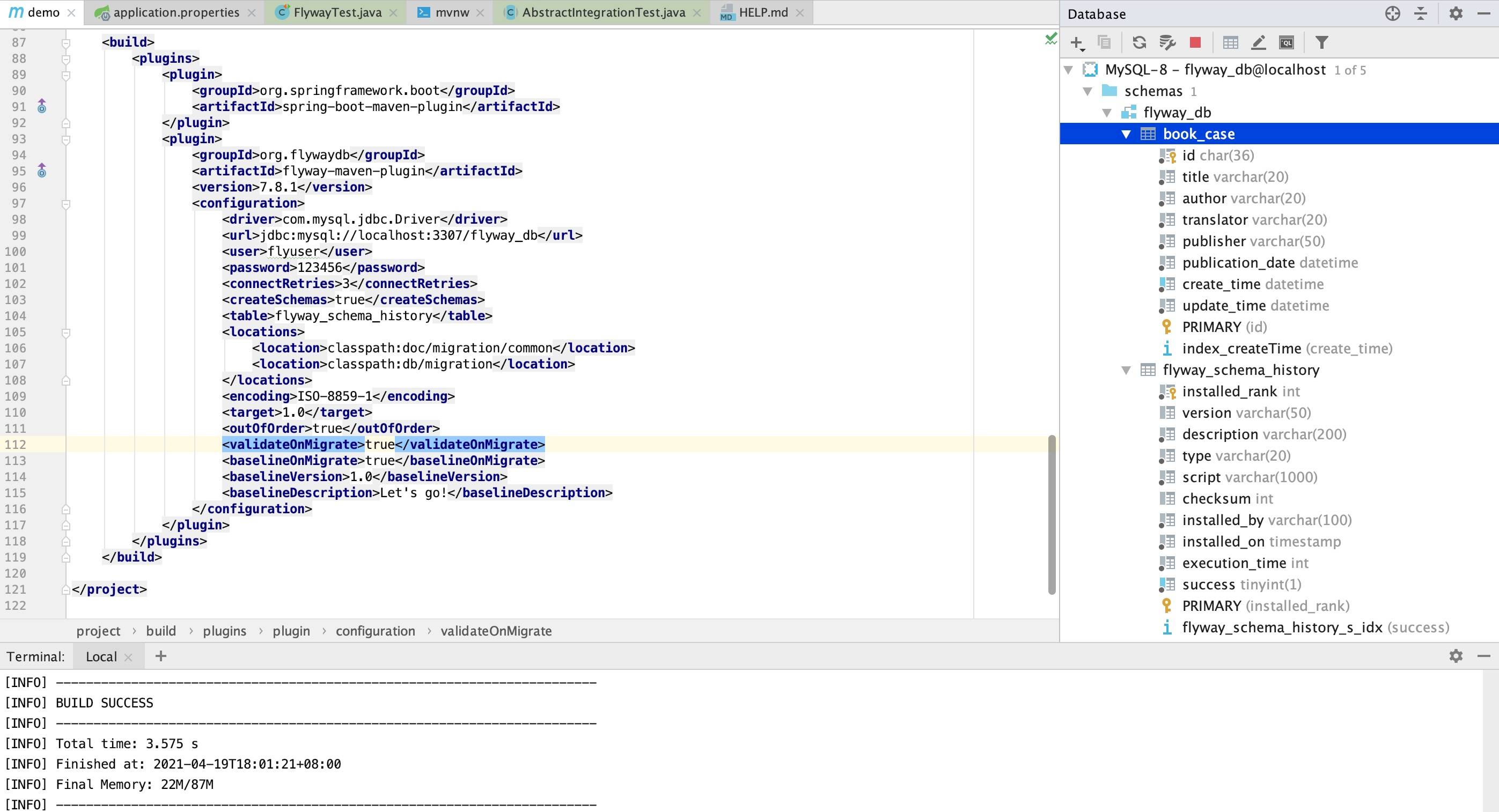Click the scroll-from-editor target icon in Database header
The height and width of the screenshot is (812, 1499).
[1393, 13]
